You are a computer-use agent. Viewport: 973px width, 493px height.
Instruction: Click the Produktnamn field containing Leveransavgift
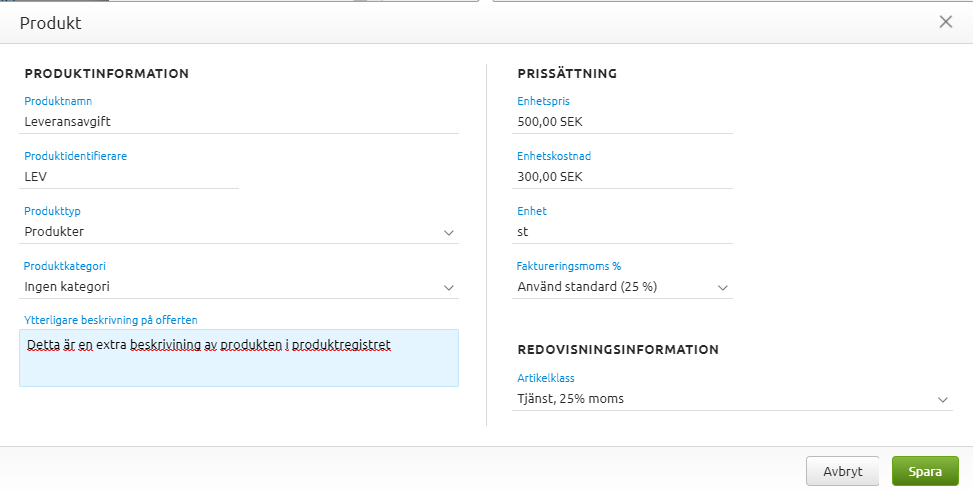pyautogui.click(x=240, y=121)
